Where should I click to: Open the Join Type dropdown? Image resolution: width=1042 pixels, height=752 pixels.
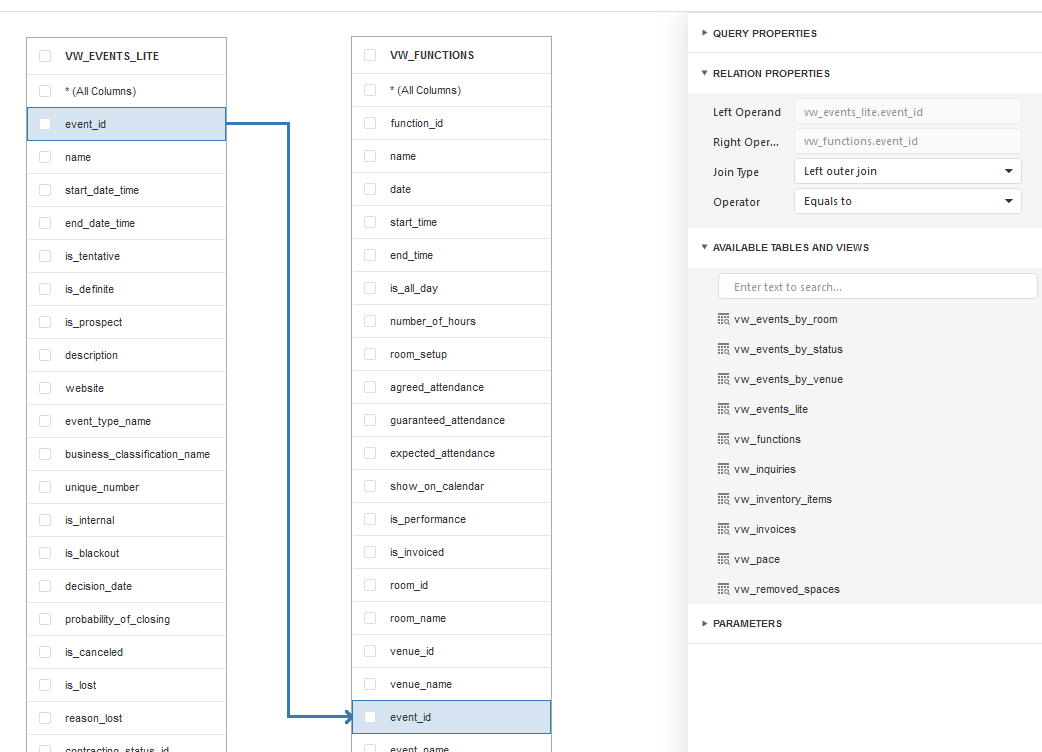pos(908,171)
